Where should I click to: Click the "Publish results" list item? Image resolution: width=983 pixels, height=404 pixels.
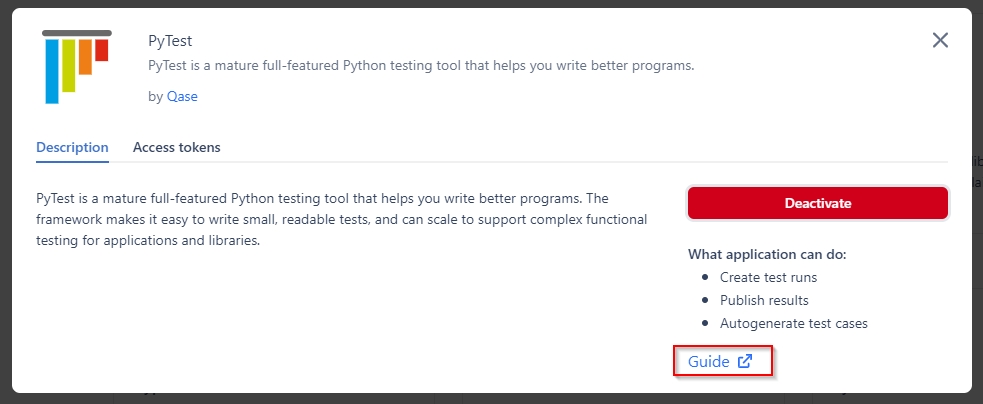coord(764,300)
